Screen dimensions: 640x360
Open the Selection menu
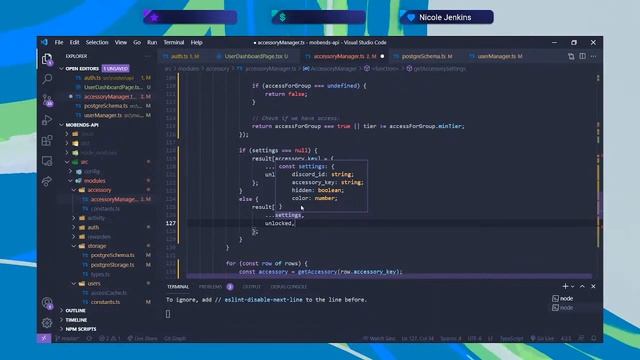point(97,42)
